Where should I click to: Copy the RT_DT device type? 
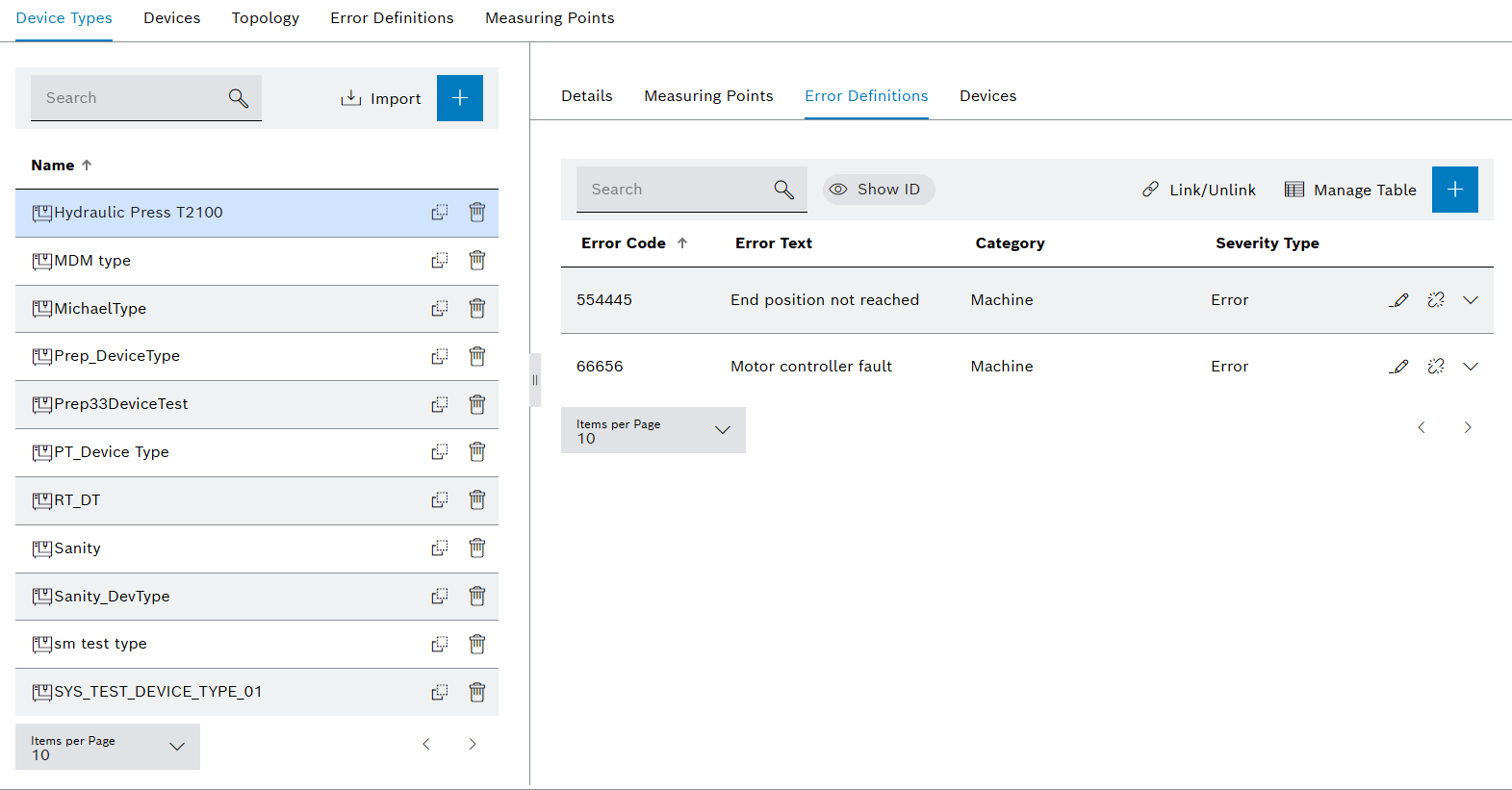point(440,500)
